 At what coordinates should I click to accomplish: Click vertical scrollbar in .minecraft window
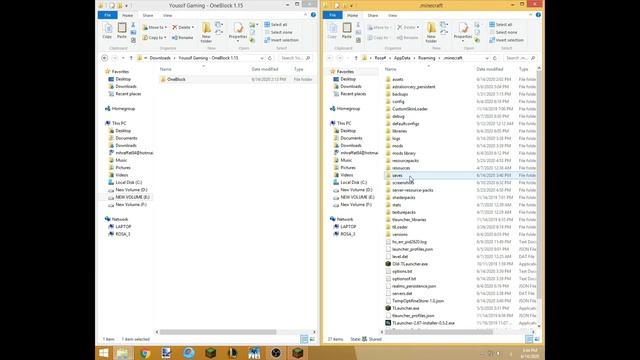click(x=539, y=184)
